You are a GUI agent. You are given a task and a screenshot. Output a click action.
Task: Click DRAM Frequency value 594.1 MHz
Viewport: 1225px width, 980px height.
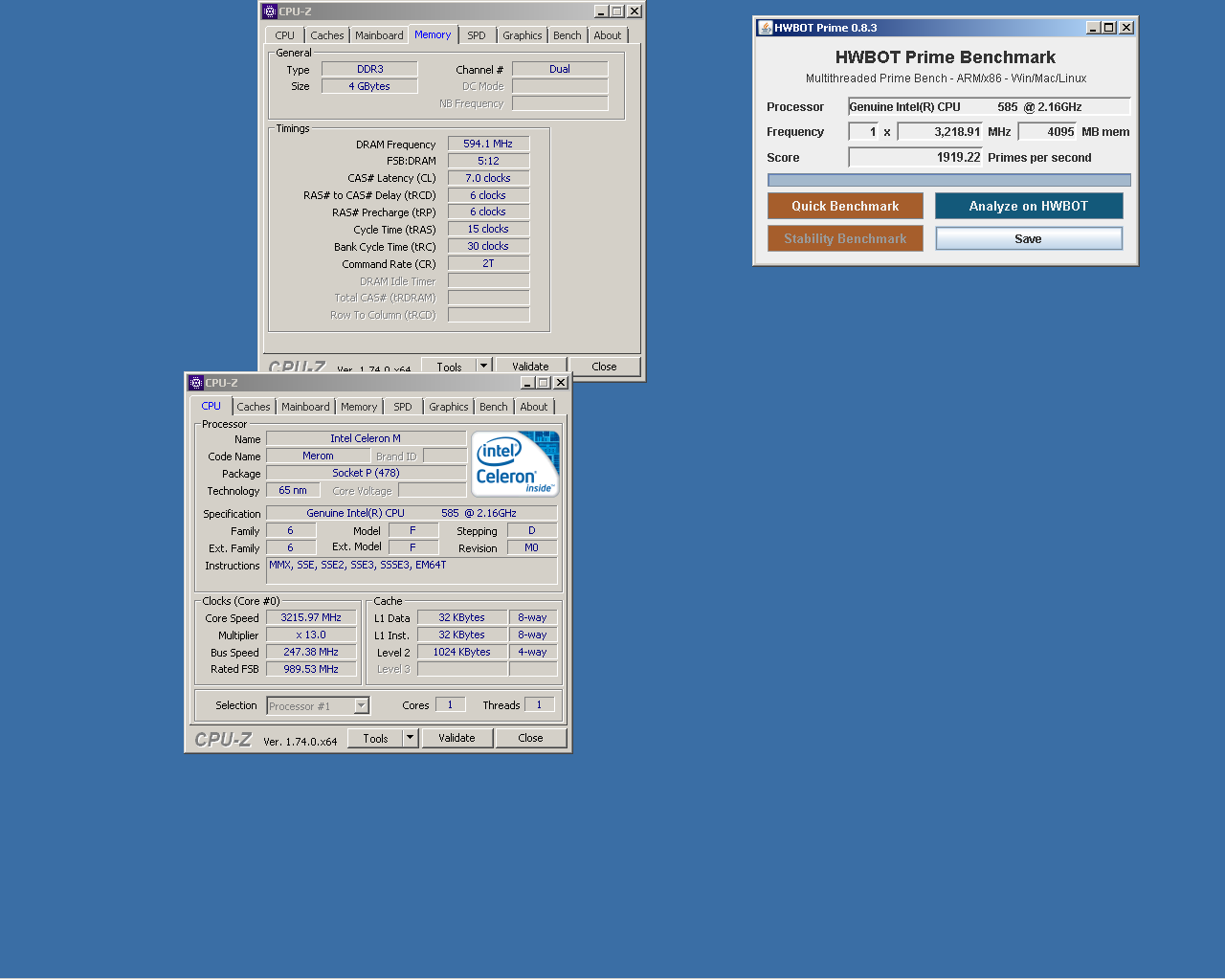pos(488,145)
